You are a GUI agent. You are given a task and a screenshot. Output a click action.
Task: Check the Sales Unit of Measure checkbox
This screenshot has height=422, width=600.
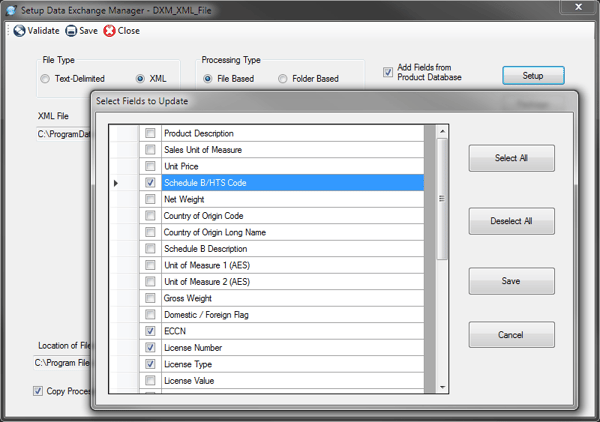[x=150, y=150]
